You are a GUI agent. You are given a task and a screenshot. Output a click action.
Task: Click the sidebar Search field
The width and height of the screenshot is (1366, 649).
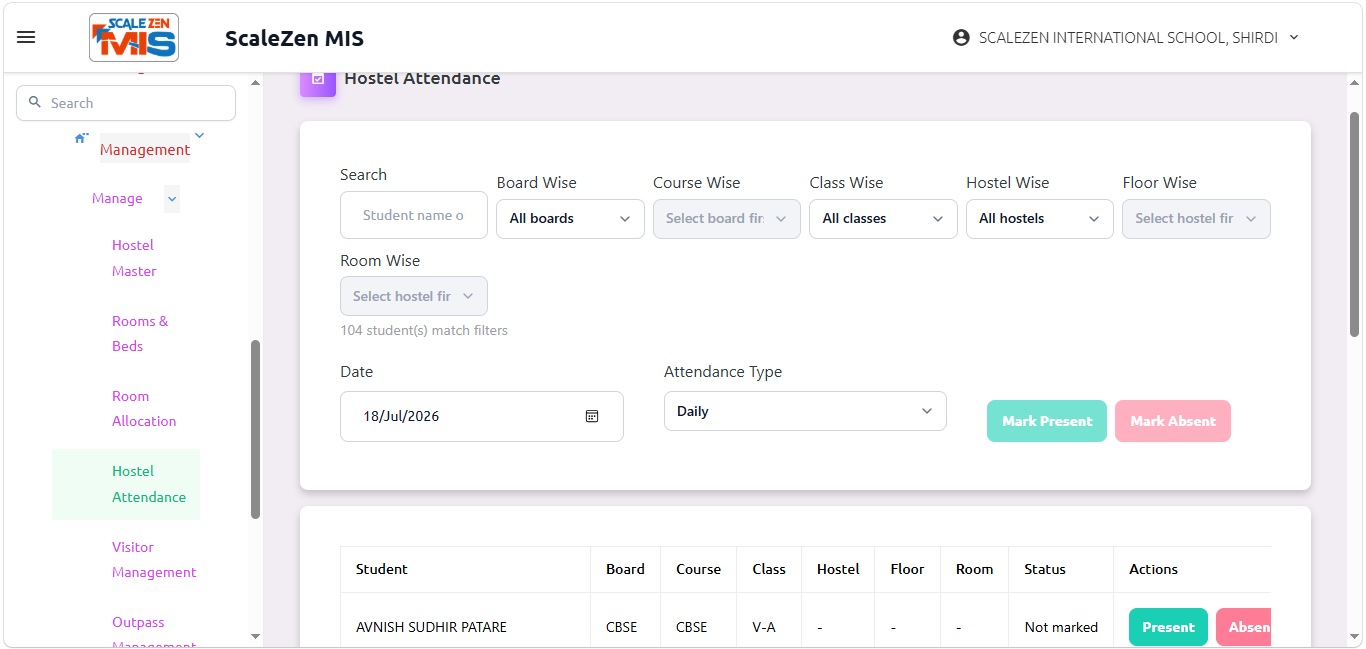pyautogui.click(x=126, y=103)
